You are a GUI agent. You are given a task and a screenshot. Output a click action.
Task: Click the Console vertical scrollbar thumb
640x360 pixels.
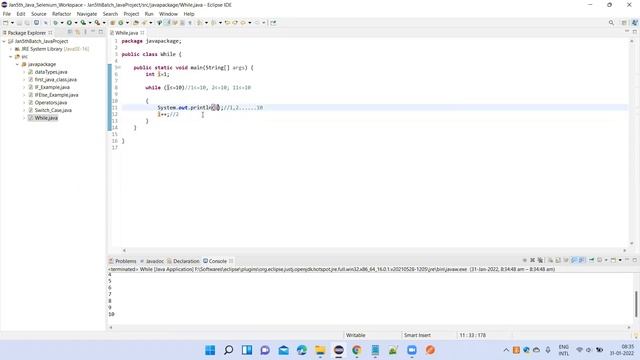tap(636, 304)
